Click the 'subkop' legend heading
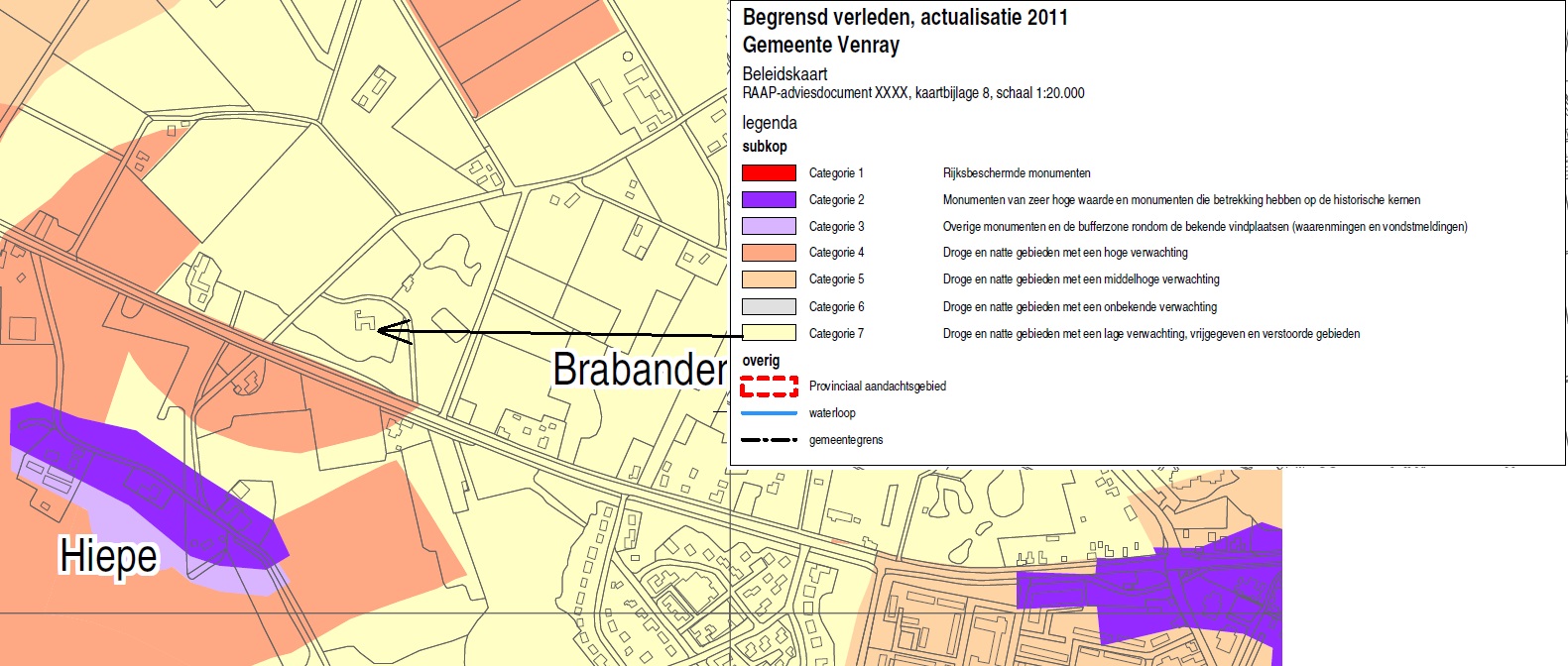Screen dimensions: 1568x666 pyautogui.click(x=765, y=147)
